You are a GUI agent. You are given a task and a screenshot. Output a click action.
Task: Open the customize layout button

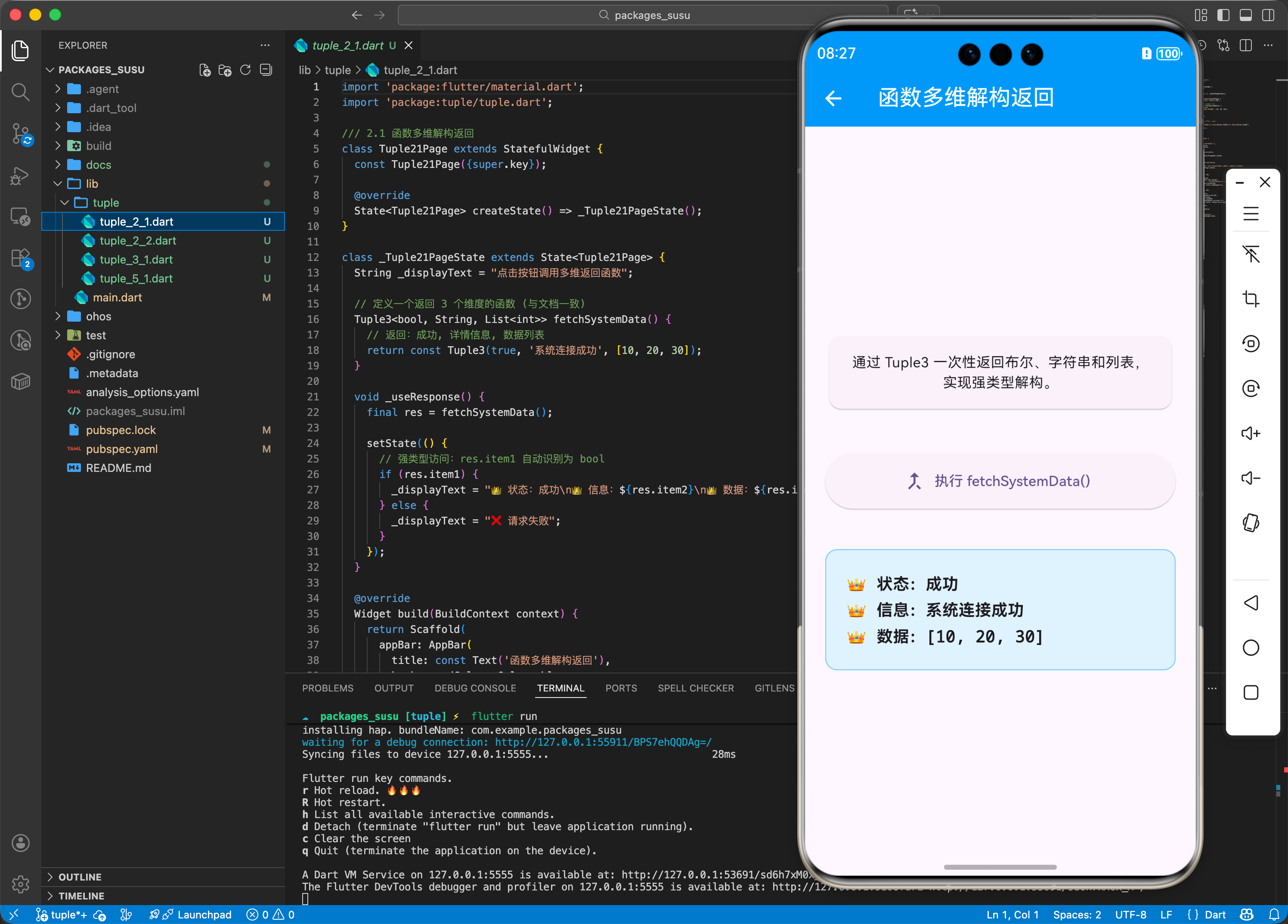1201,16
